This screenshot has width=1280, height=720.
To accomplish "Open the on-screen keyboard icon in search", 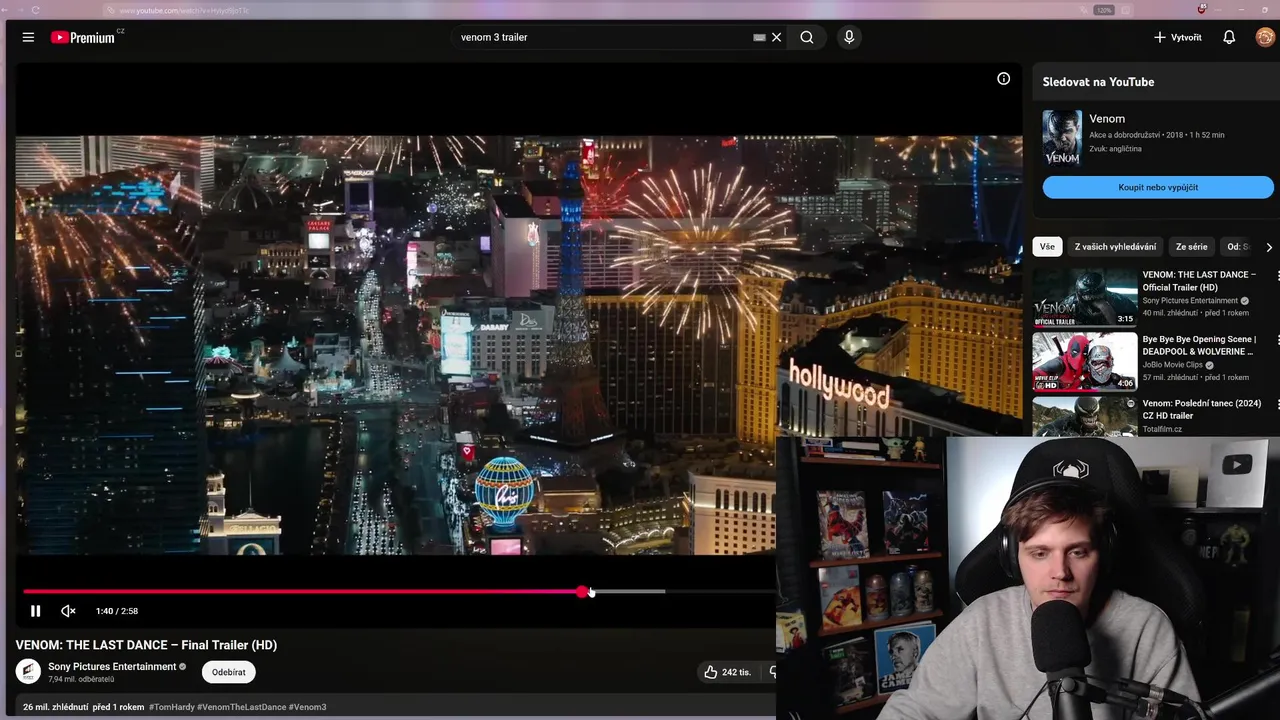I will 759,37.
